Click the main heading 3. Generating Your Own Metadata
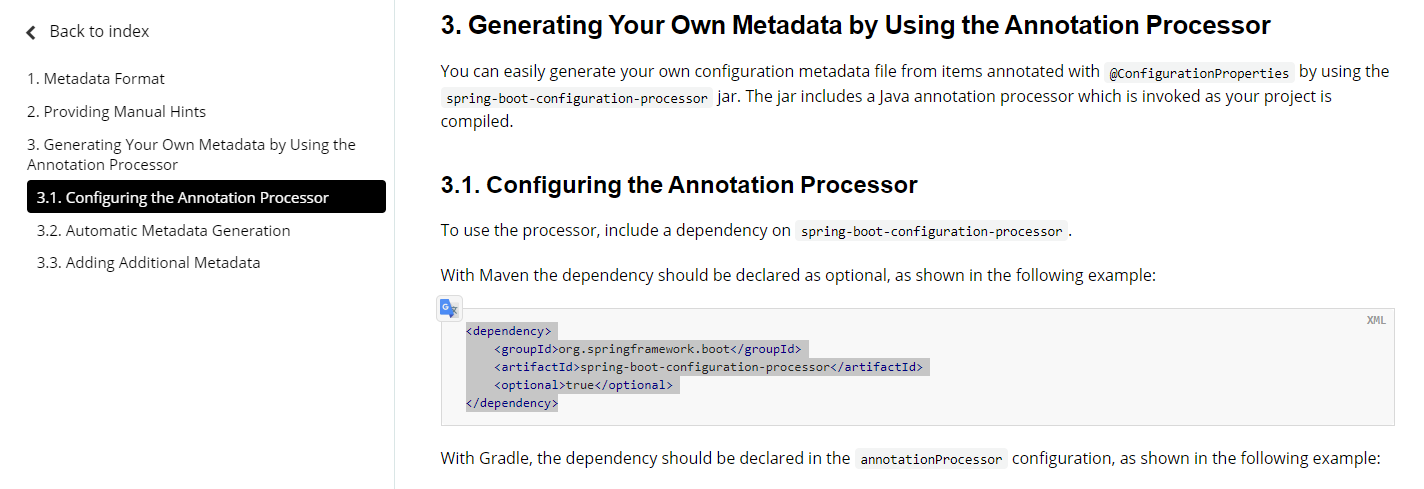 pyautogui.click(x=855, y=25)
